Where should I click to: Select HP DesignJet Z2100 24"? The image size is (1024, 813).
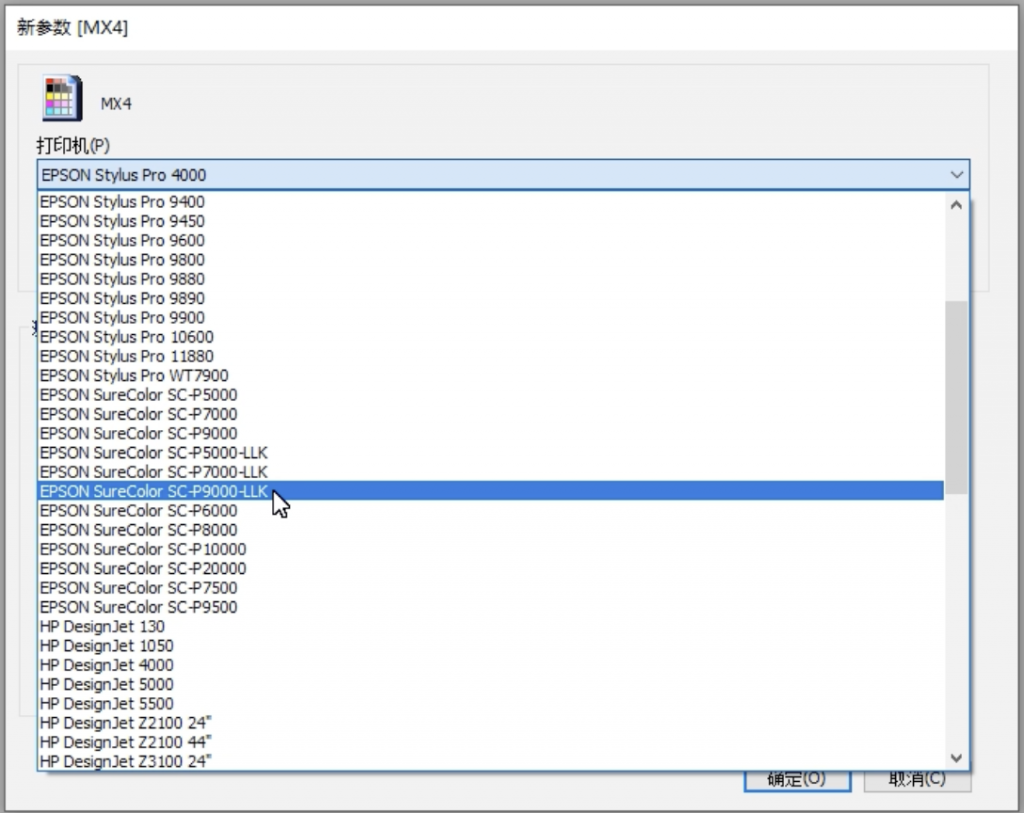490,723
